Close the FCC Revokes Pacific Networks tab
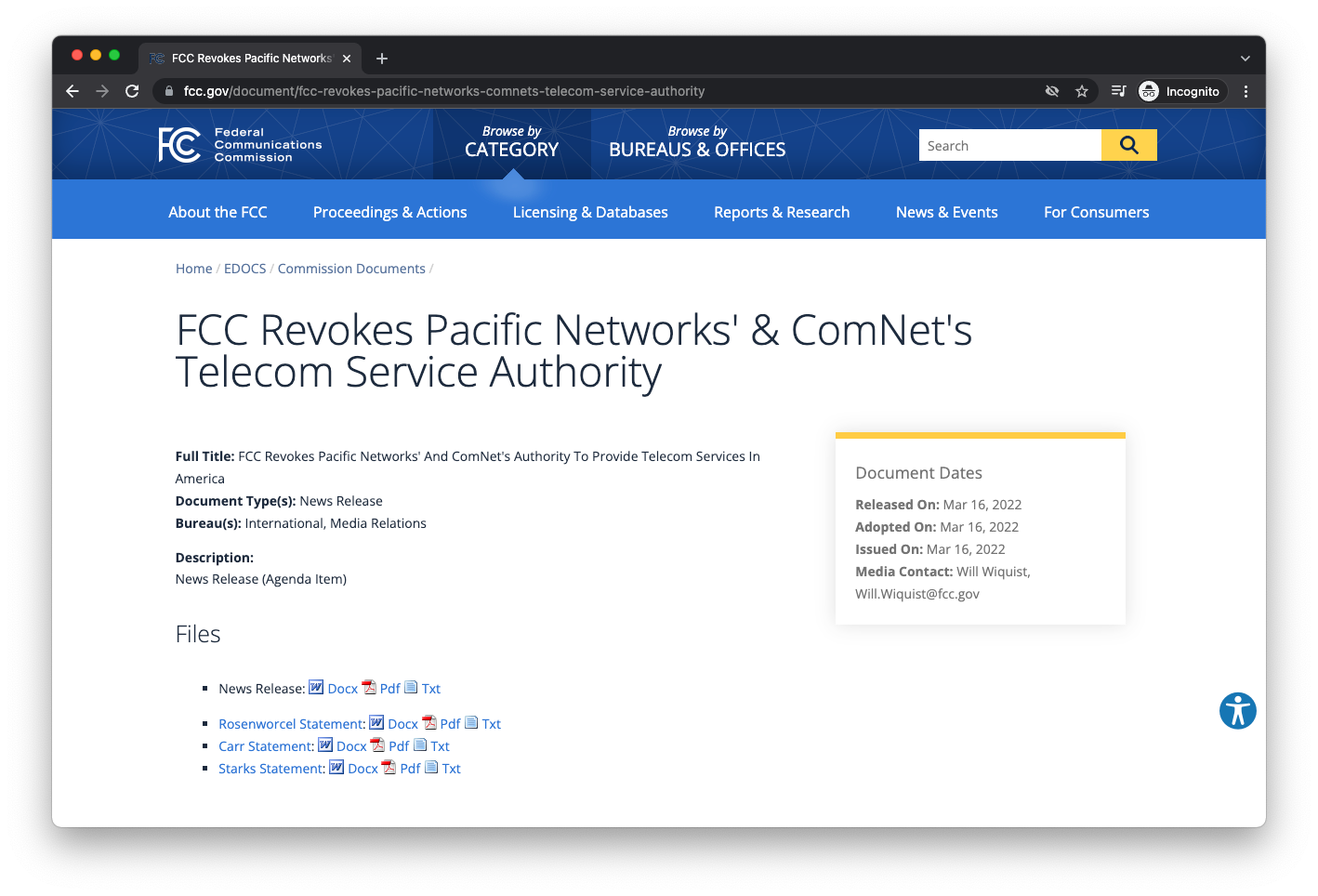Image resolution: width=1318 pixels, height=896 pixels. click(347, 59)
